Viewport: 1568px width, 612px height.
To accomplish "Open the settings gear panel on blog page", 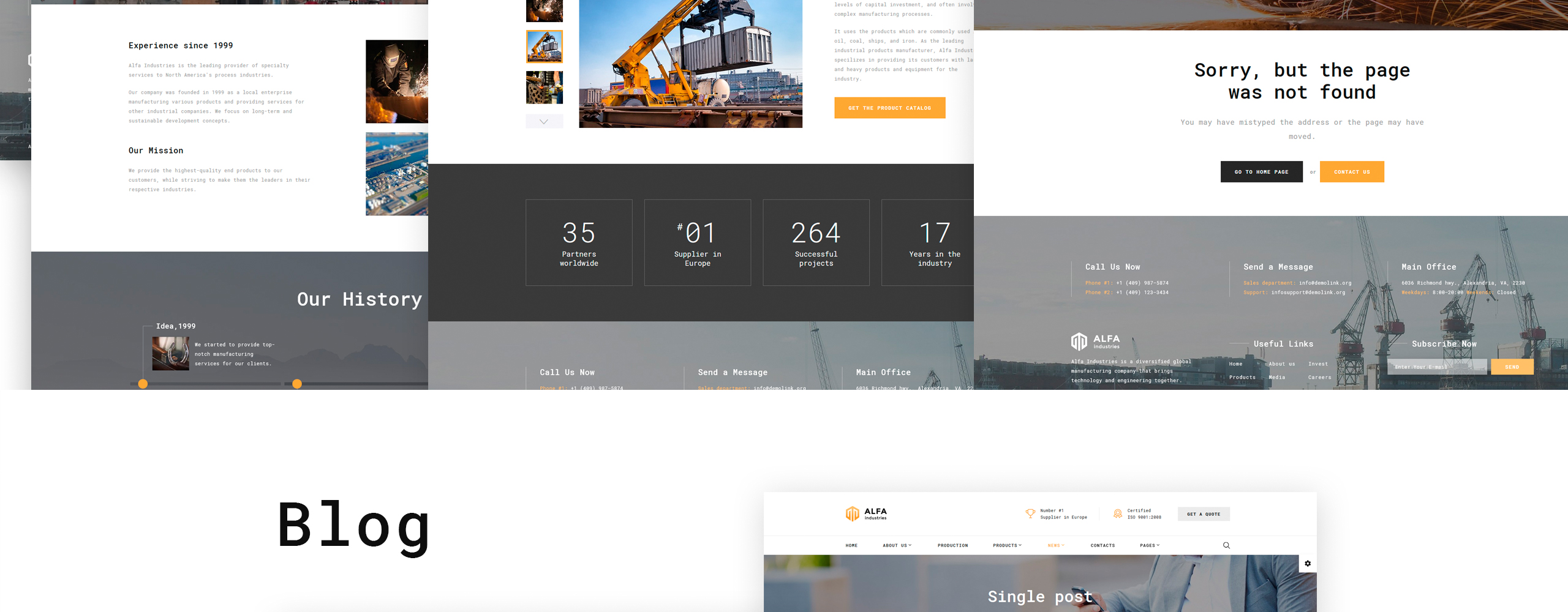I will tap(1308, 564).
